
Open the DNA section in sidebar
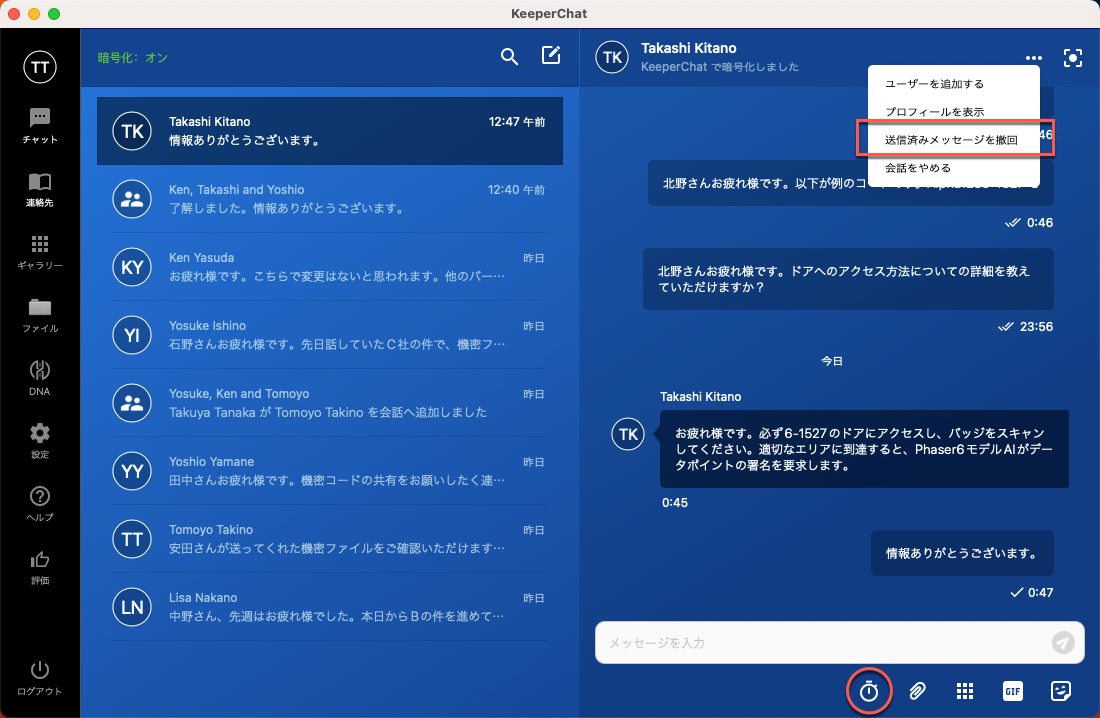(x=40, y=377)
